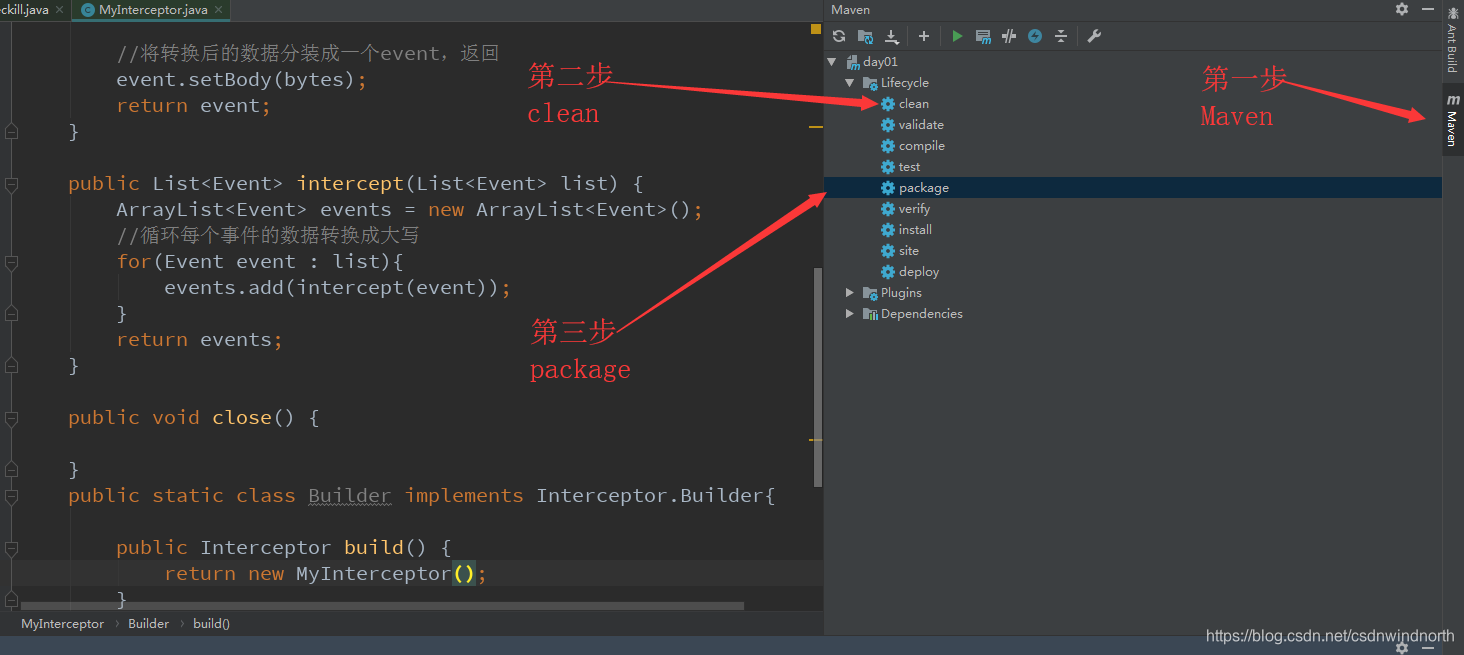Open the Ant Build side tab
The width and height of the screenshot is (1464, 655).
(1453, 40)
